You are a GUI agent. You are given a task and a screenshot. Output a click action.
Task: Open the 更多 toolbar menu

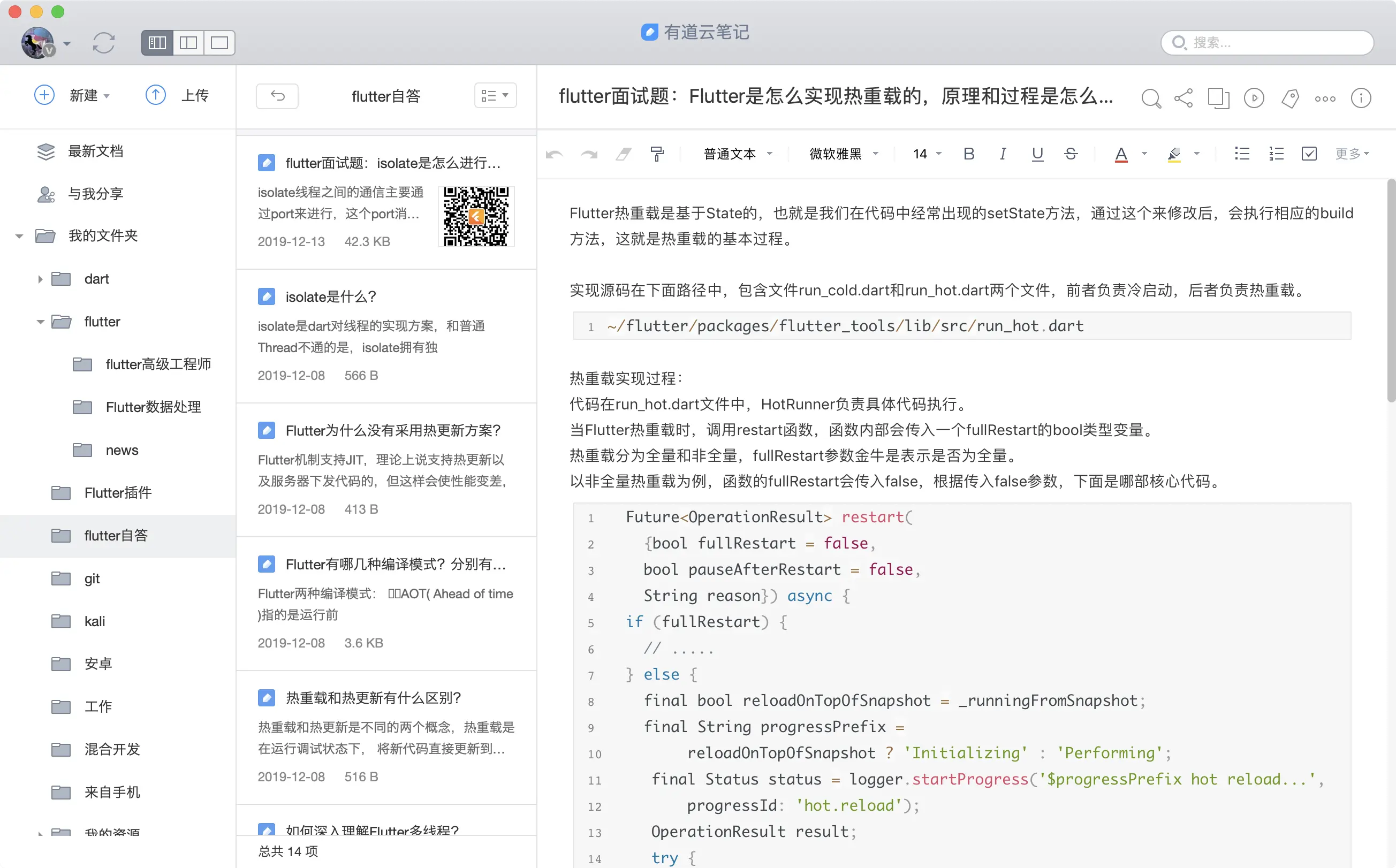[1352, 154]
